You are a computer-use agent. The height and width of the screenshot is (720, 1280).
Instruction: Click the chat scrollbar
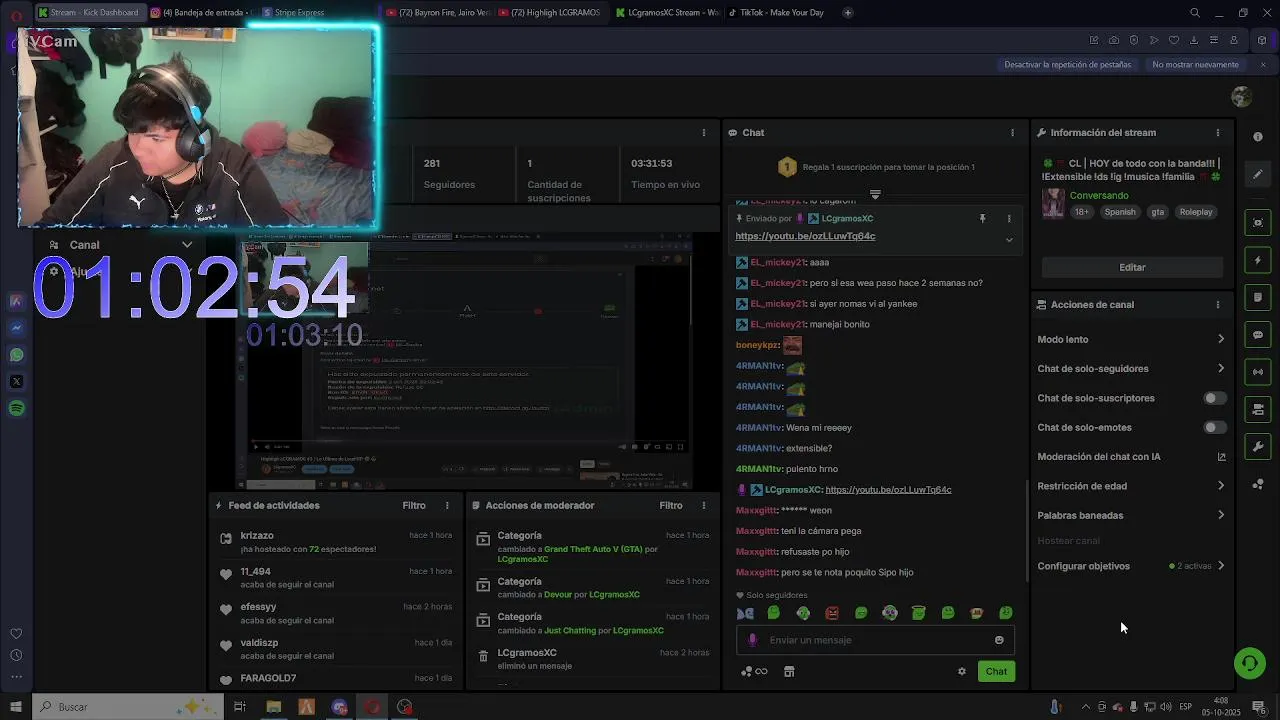click(x=1026, y=531)
